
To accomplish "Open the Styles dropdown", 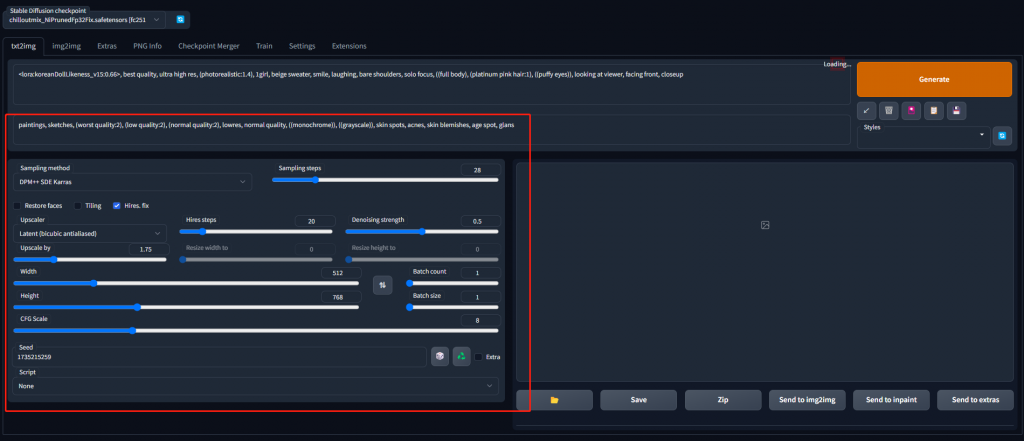I will tap(923, 135).
